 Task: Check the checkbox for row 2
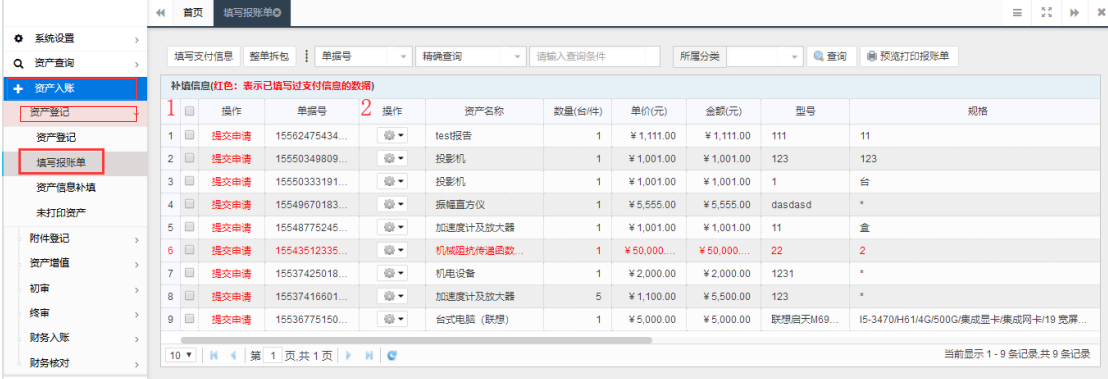click(x=189, y=158)
